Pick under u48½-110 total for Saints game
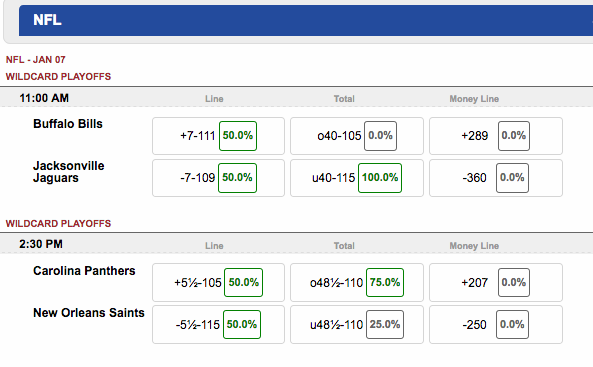The image size is (593, 367). (x=357, y=325)
